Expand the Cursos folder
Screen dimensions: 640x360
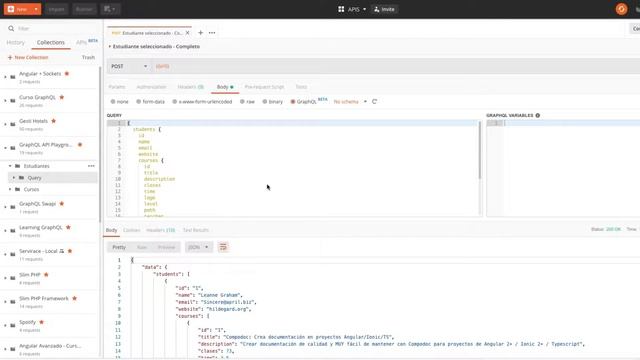[x=10, y=189]
